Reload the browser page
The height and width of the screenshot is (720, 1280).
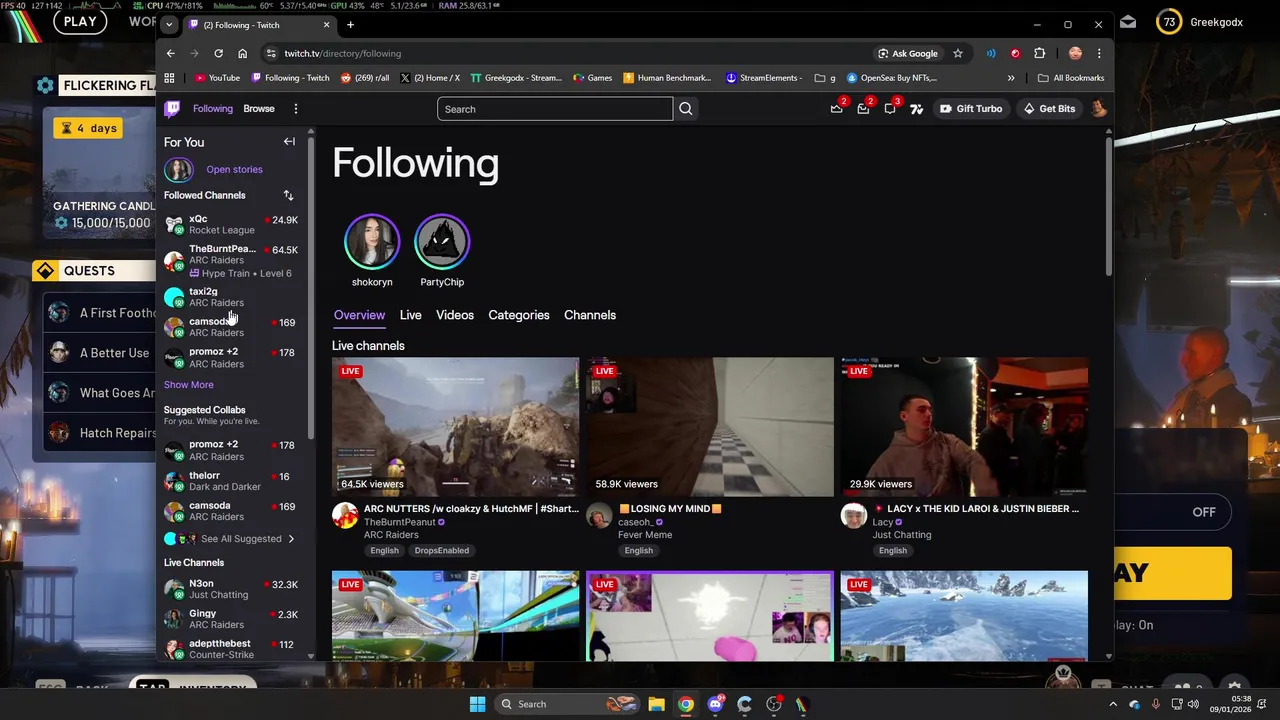tap(218, 53)
